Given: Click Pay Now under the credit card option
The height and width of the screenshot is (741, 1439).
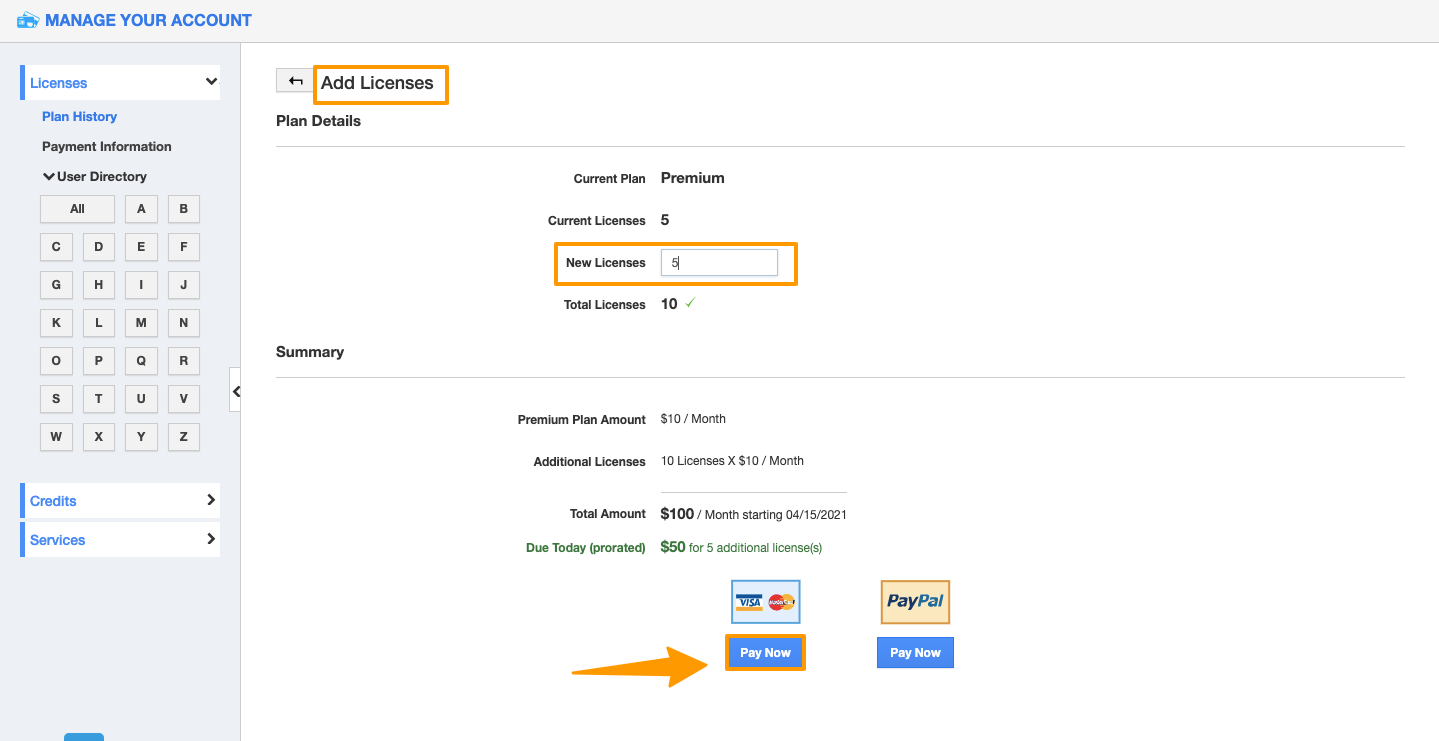Looking at the screenshot, I should coord(765,653).
